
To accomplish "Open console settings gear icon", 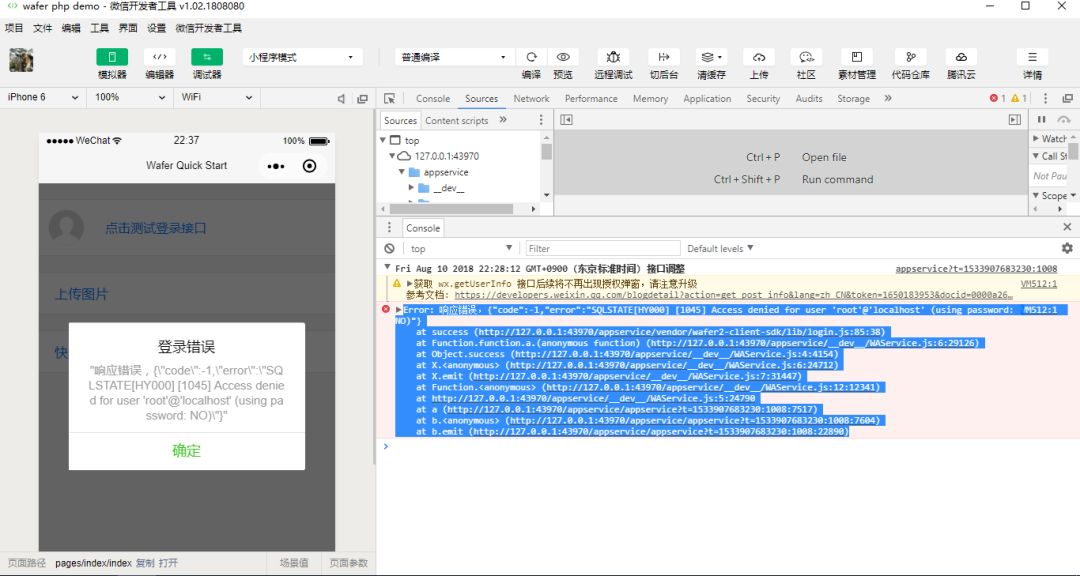I will 1067,248.
